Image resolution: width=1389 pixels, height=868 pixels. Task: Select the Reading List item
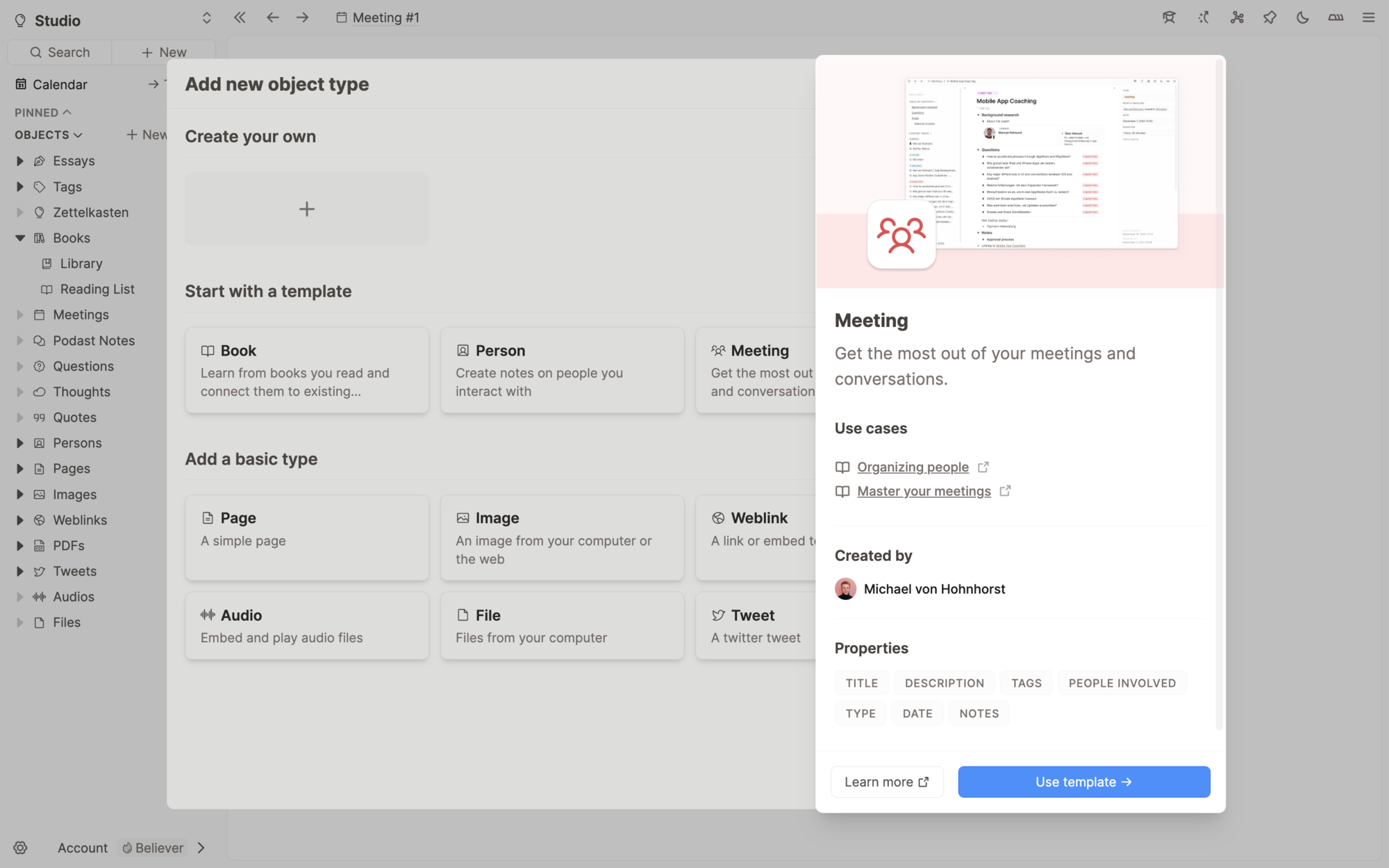[x=97, y=290]
